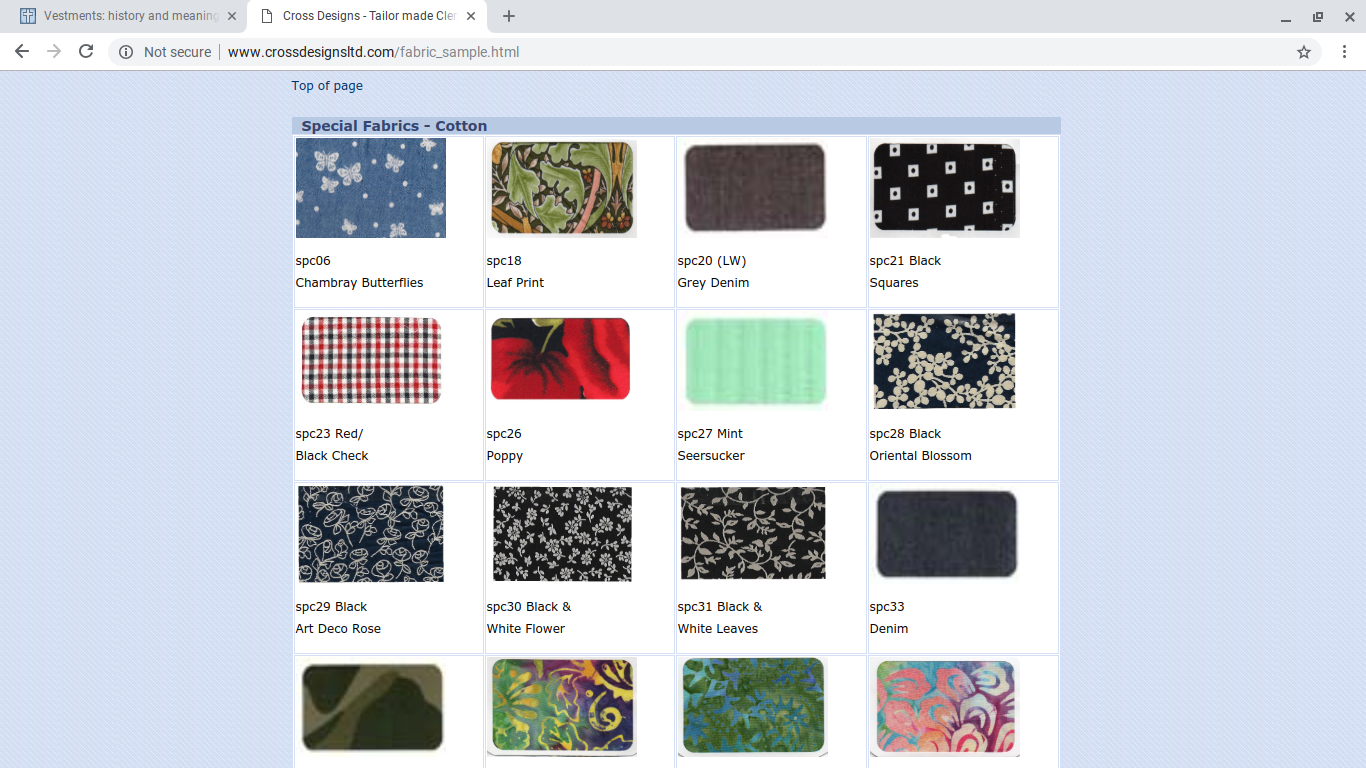Image resolution: width=1366 pixels, height=768 pixels.
Task: Open the Mint Seersucker fabric swatch
Action: [x=755, y=363]
